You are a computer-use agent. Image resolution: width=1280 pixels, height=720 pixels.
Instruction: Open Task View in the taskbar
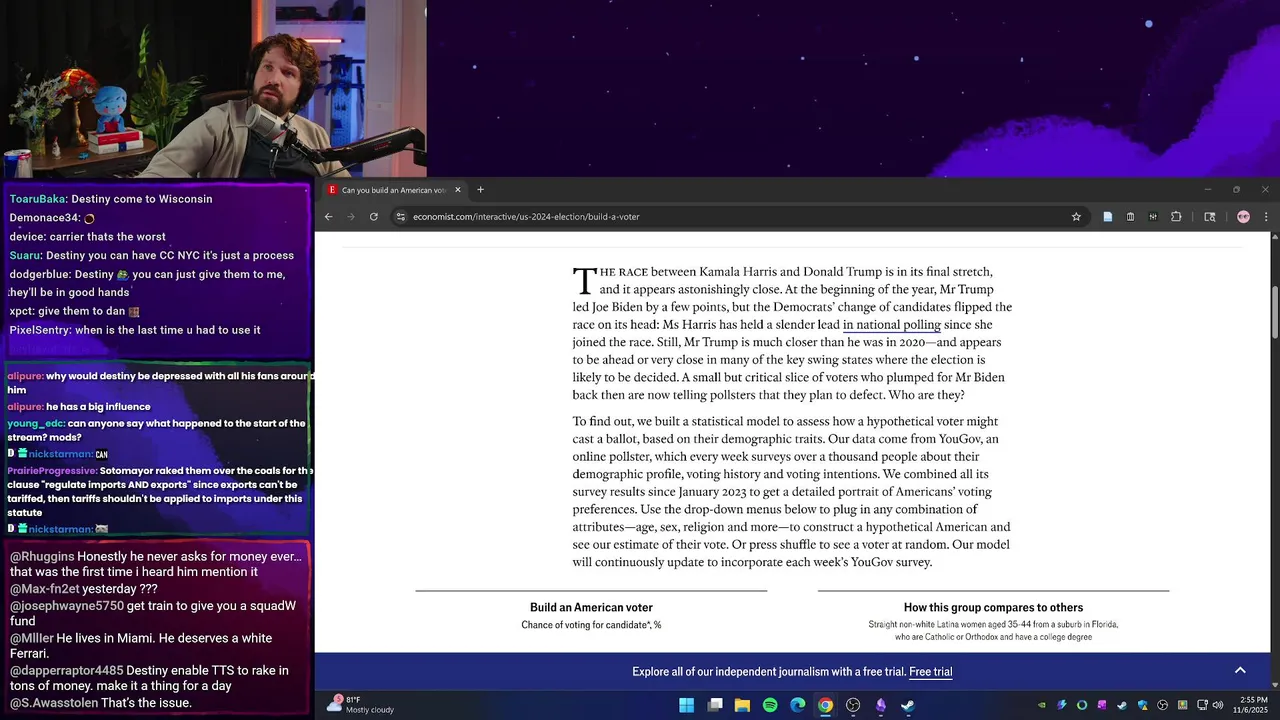[715, 705]
